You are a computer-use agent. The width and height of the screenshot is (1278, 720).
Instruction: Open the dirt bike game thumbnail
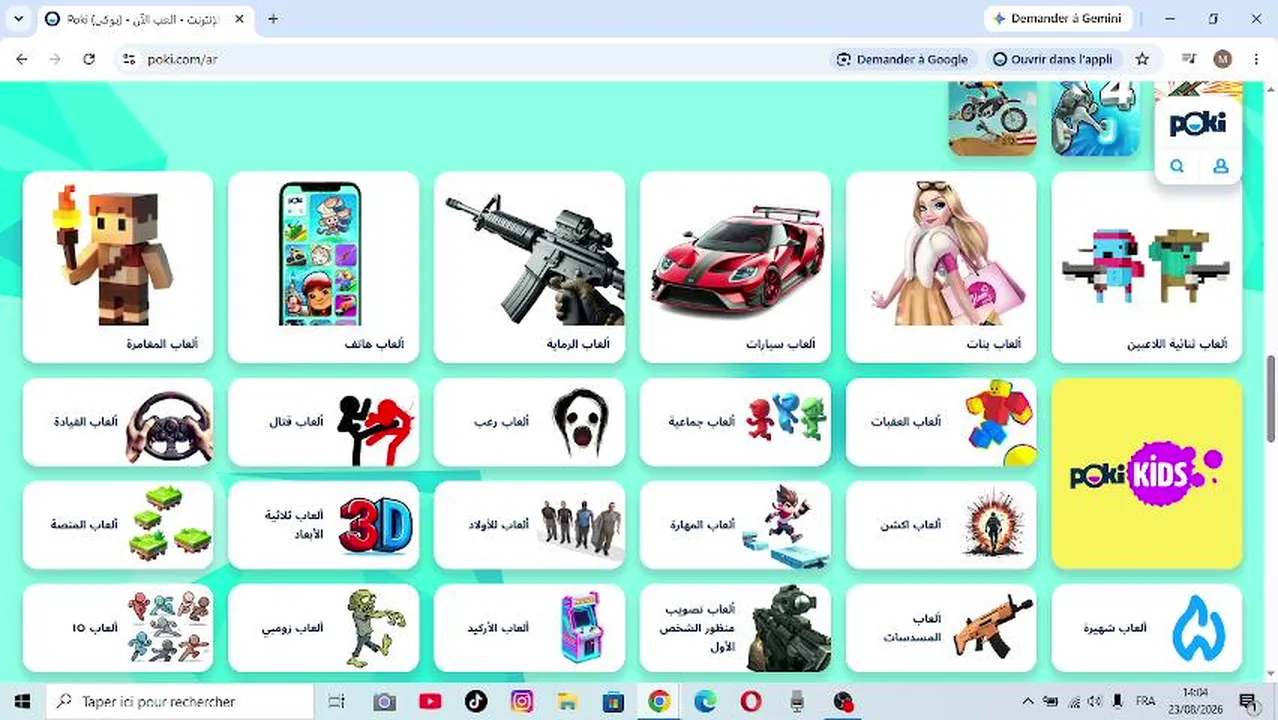point(993,119)
